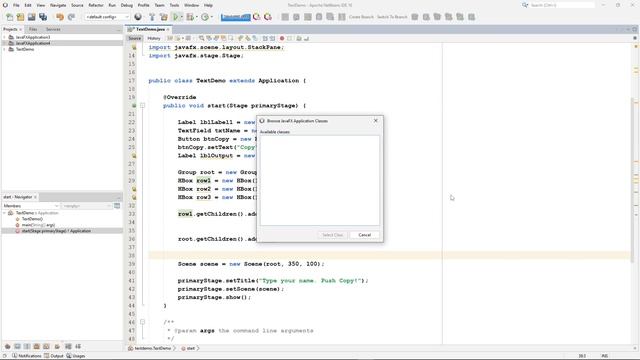Open the File menu
Viewport: 640px width, 360px height.
point(16,5)
